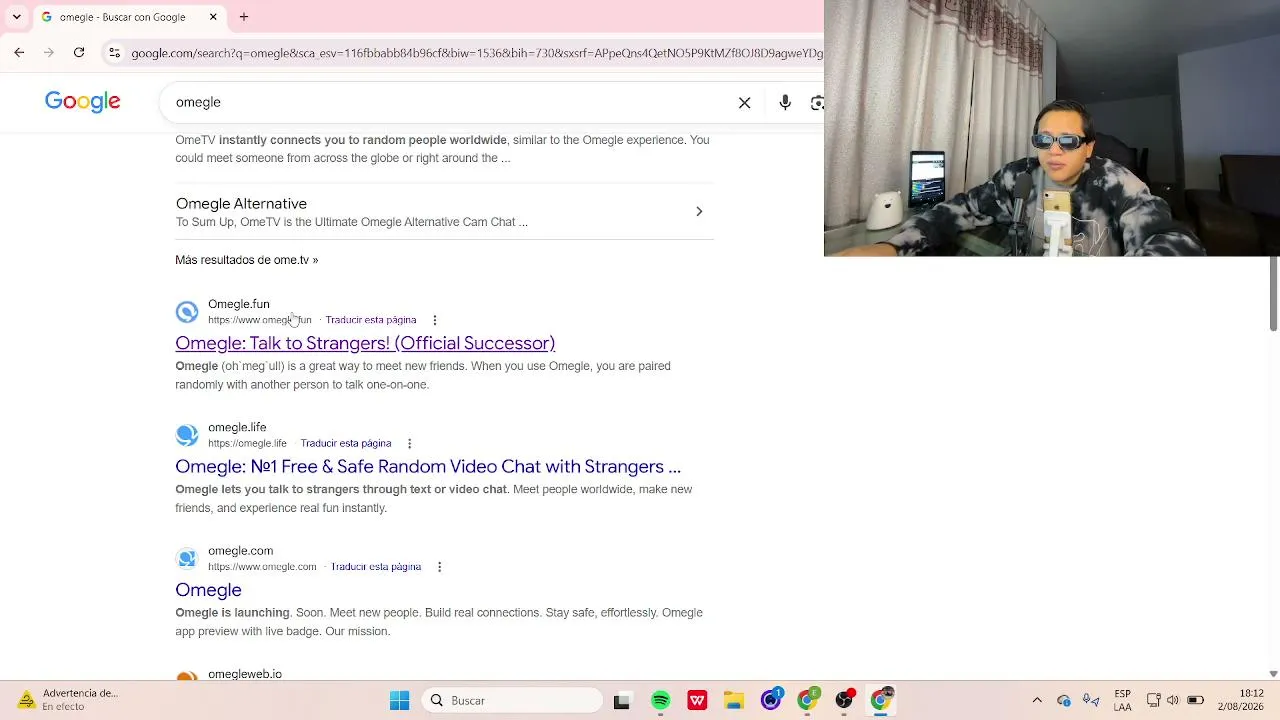Open the cloud sync tray icon

tap(1064, 700)
